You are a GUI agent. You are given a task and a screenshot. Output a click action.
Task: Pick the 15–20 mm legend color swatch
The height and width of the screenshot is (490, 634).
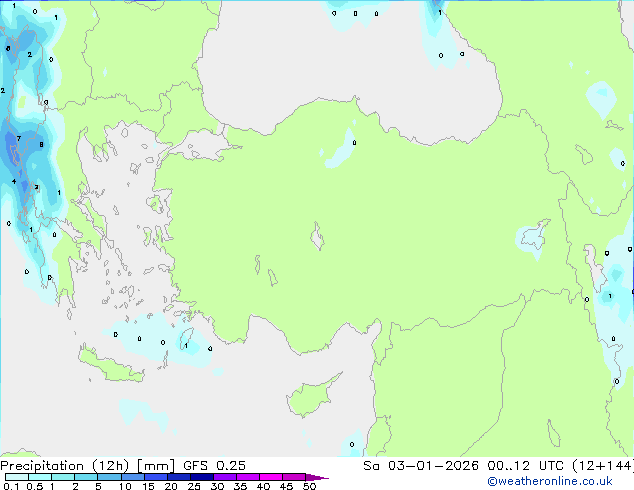pyautogui.click(x=155, y=477)
